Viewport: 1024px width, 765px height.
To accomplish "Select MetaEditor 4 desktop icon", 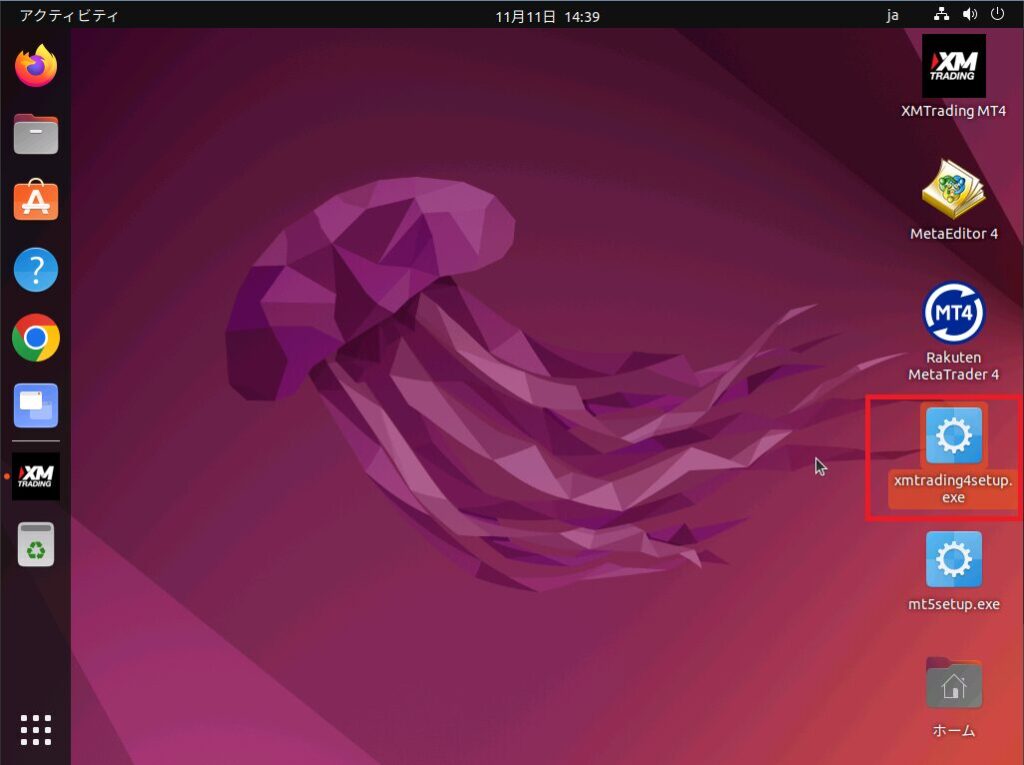I will pyautogui.click(x=953, y=189).
